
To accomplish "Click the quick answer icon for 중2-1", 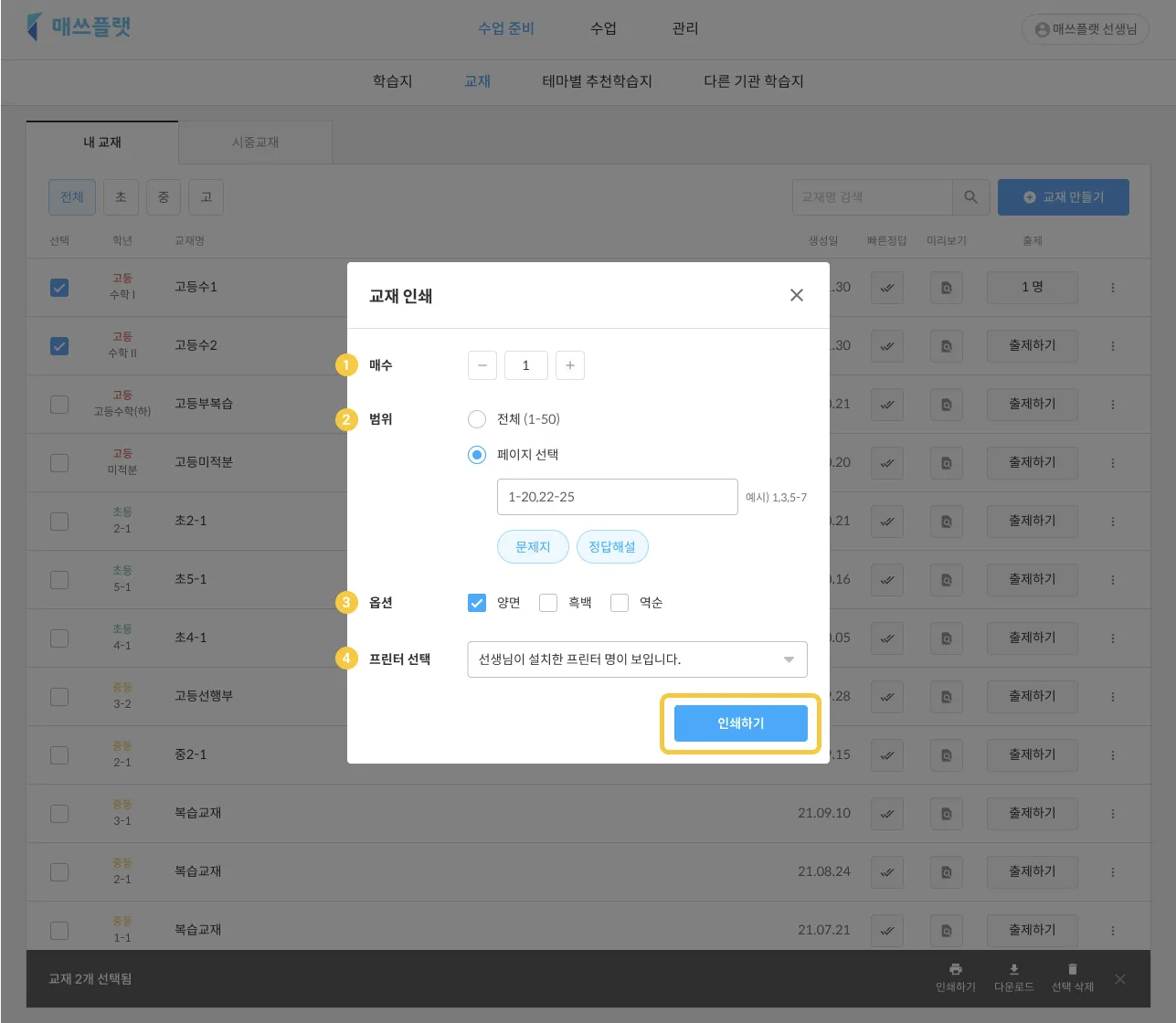I will [x=887, y=755].
